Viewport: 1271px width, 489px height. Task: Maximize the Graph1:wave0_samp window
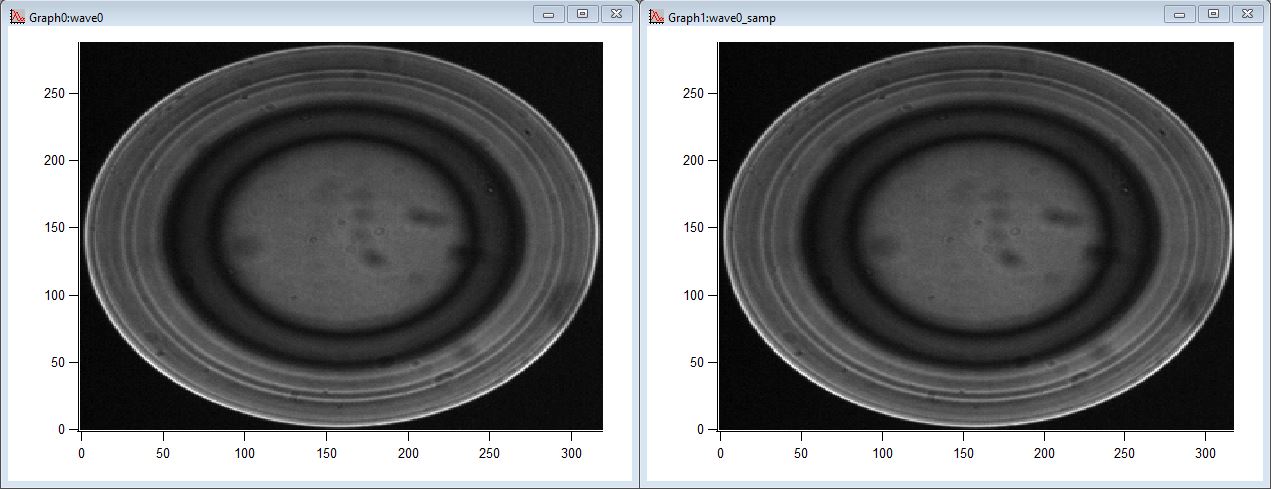tap(1214, 14)
